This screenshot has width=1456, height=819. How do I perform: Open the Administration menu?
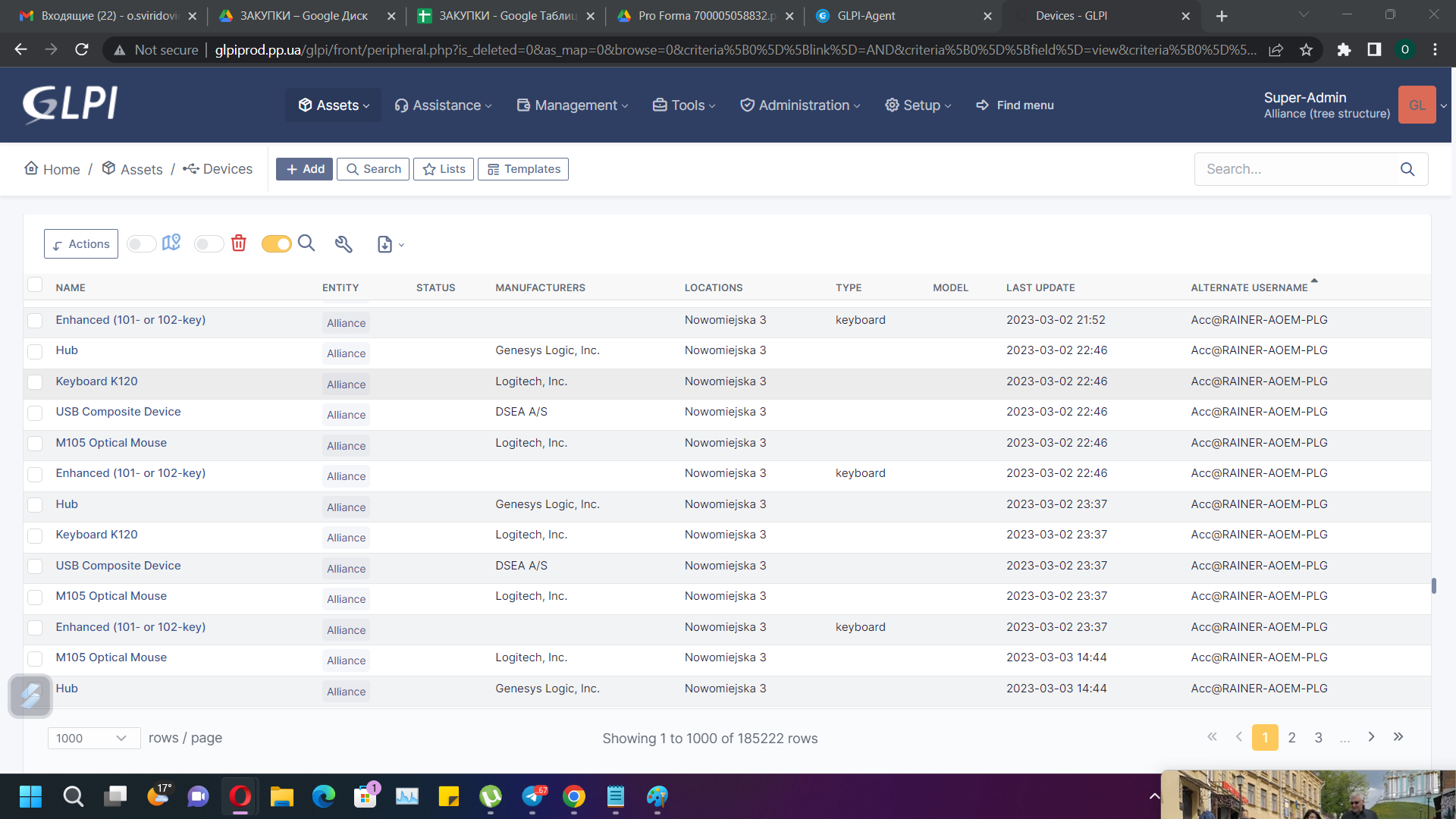pos(801,105)
